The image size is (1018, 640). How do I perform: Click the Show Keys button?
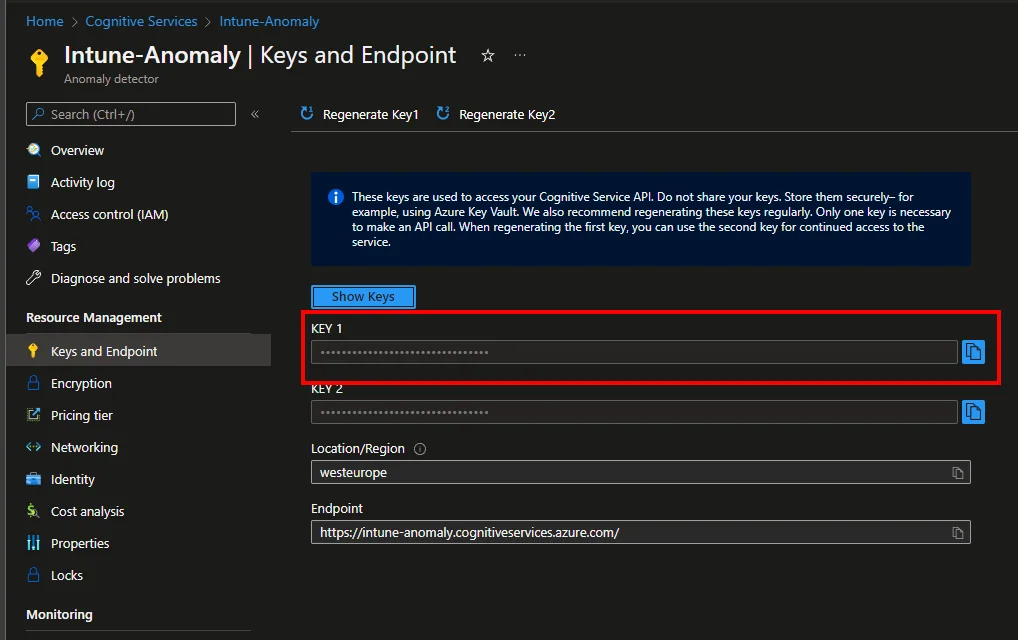(x=363, y=297)
